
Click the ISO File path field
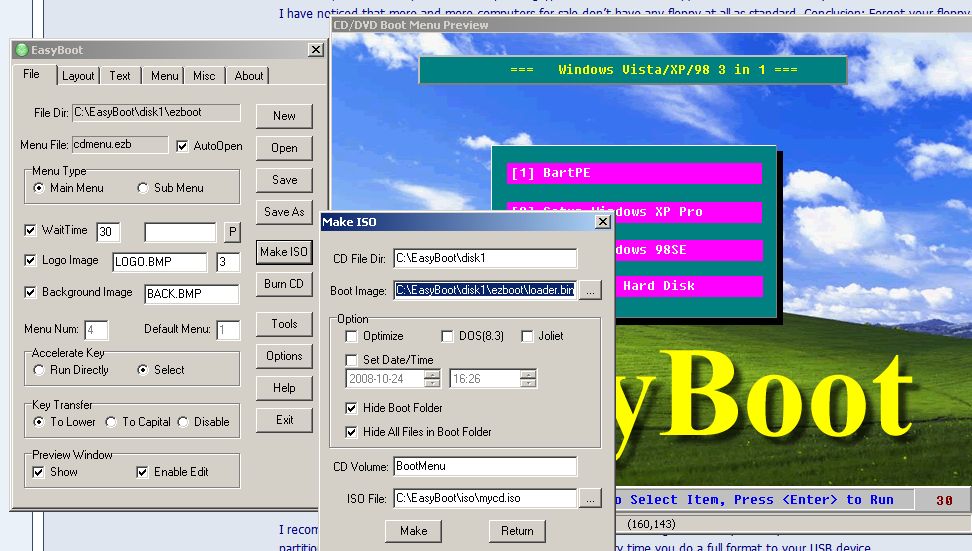[x=485, y=498]
